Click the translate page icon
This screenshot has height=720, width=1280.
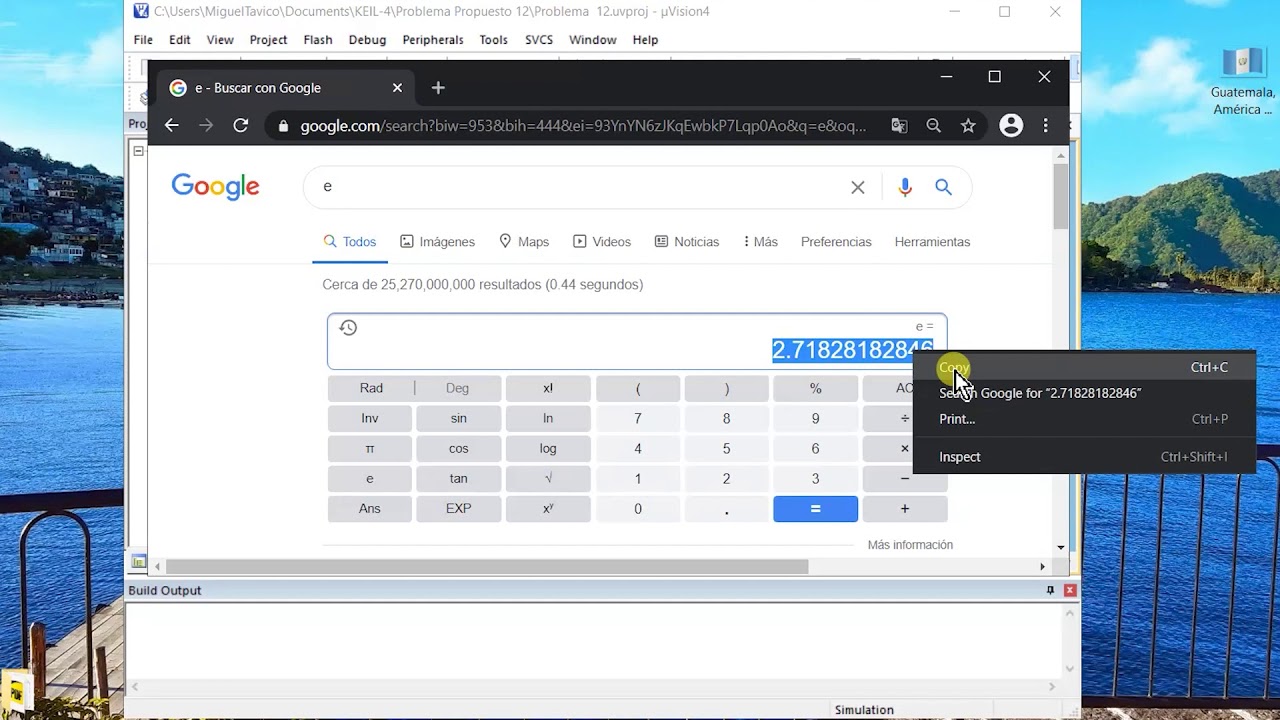899,126
